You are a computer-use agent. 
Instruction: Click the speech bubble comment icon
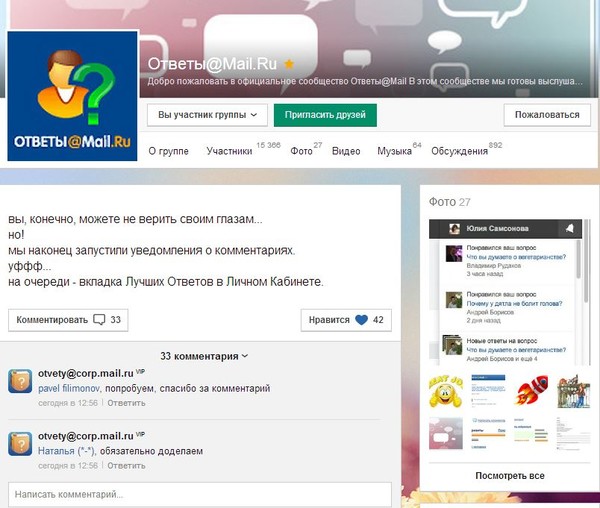99,320
